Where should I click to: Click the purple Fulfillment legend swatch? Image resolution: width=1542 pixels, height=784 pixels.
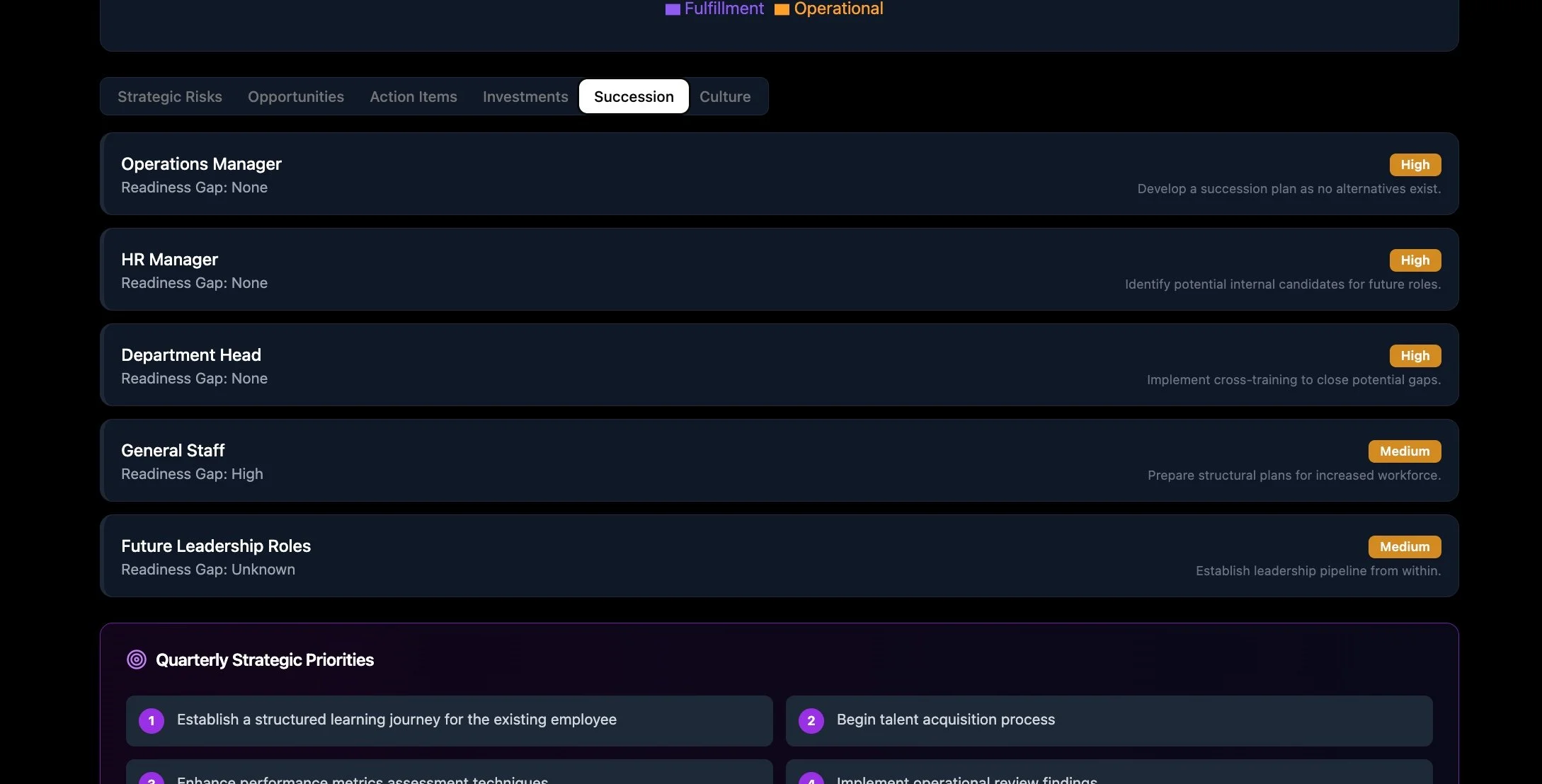(x=673, y=9)
